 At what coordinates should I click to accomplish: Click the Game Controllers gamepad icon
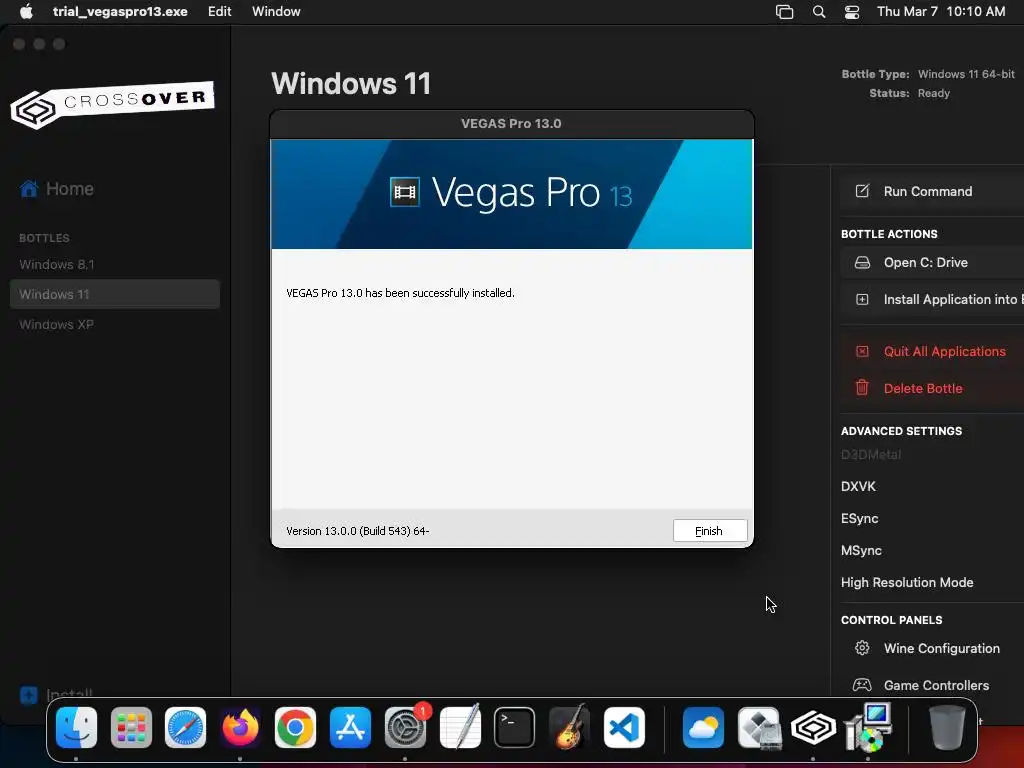tap(862, 685)
